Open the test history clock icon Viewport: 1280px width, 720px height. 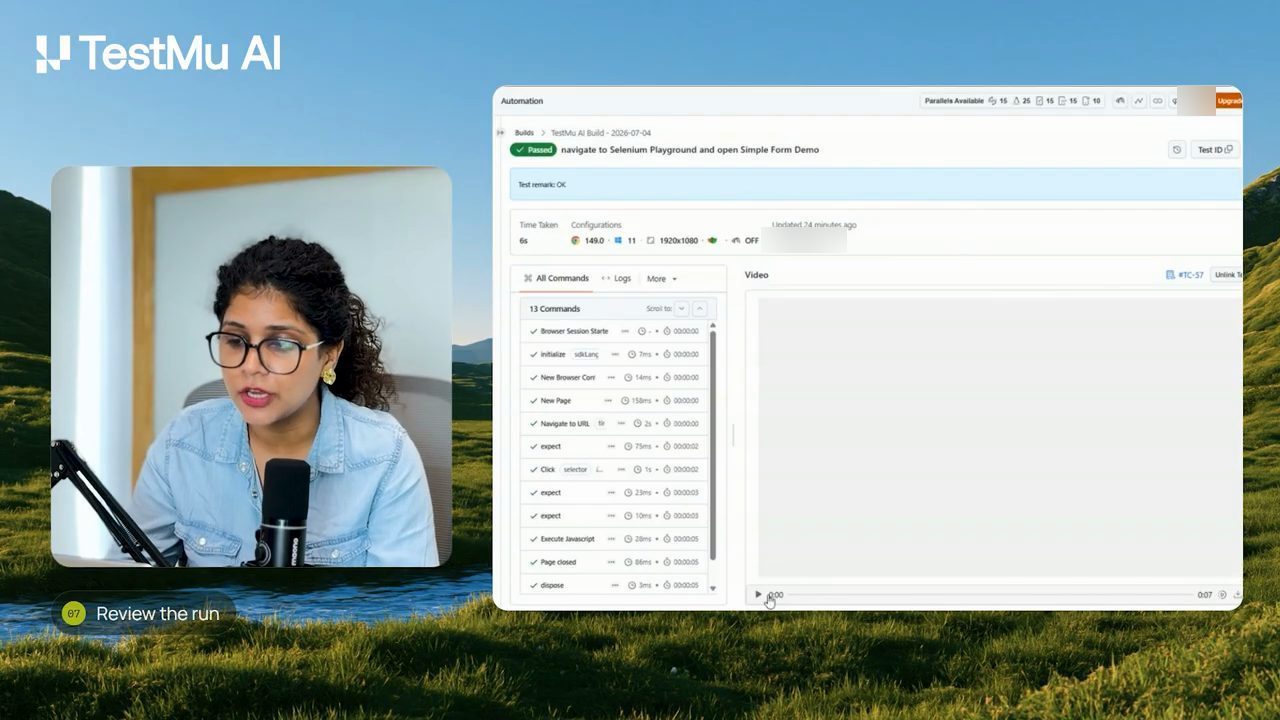1177,150
